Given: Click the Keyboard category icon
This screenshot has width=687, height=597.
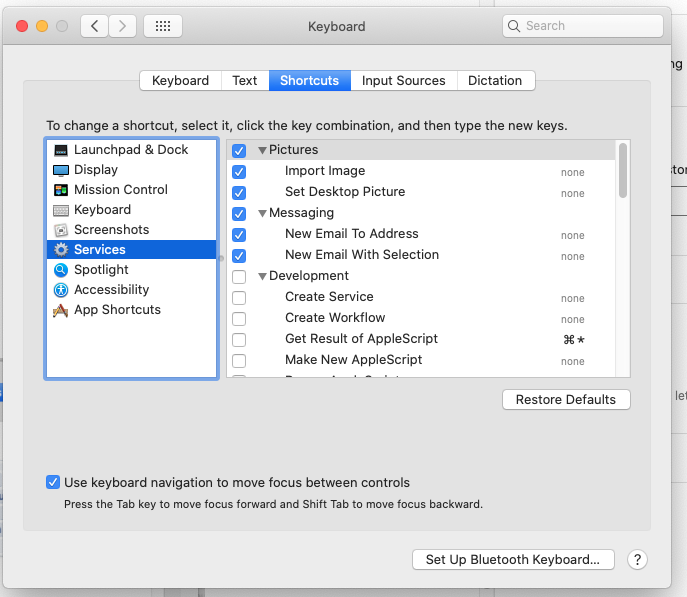Looking at the screenshot, I should coord(61,210).
